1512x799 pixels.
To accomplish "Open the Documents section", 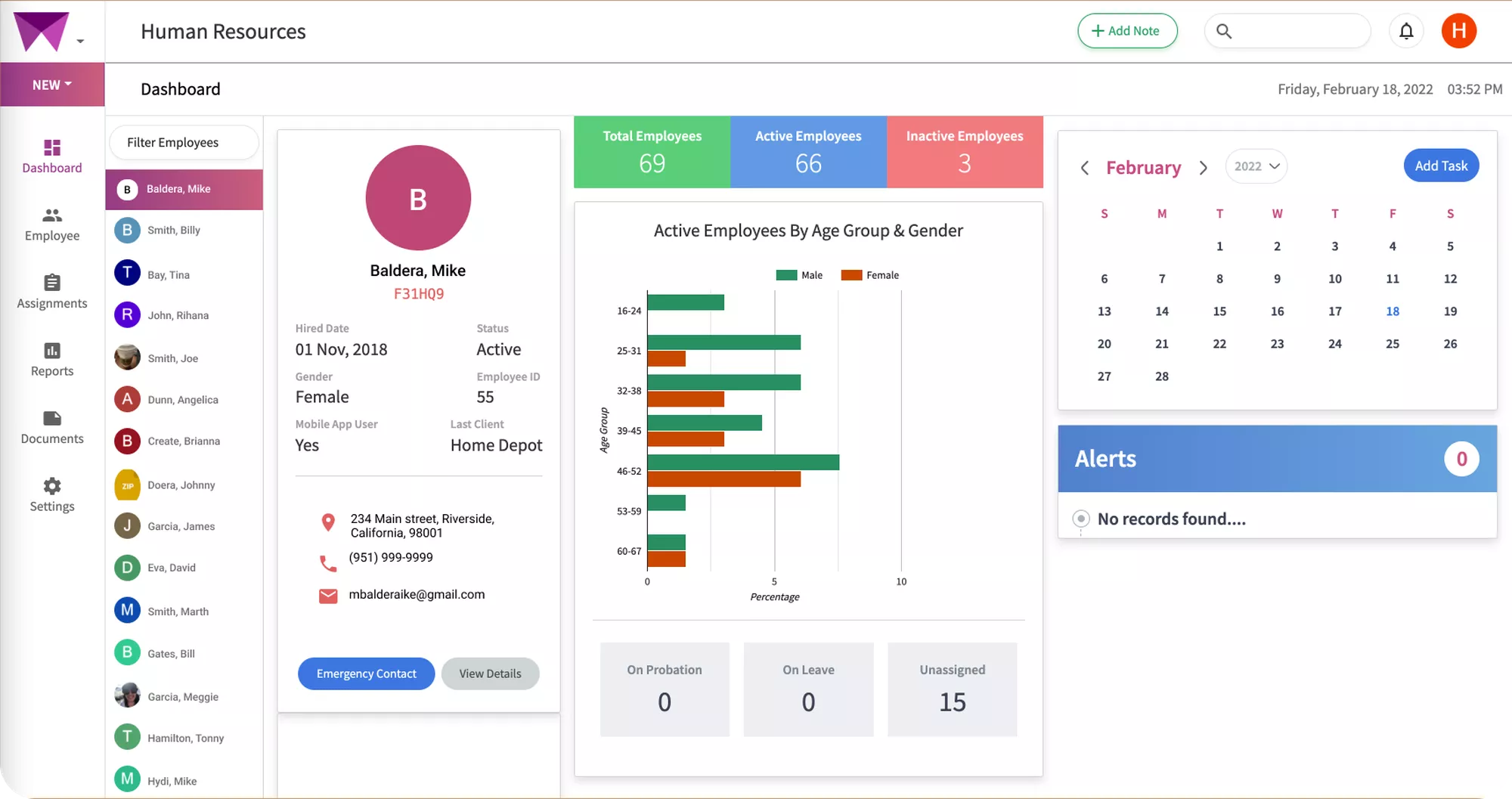I will [x=51, y=428].
